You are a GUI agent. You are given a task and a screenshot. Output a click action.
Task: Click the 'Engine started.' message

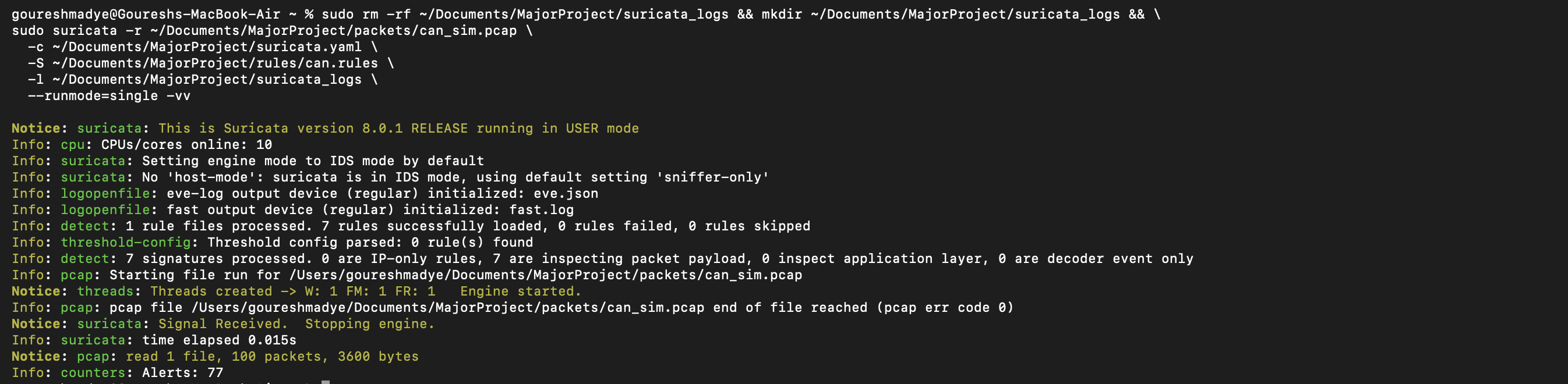(x=521, y=291)
